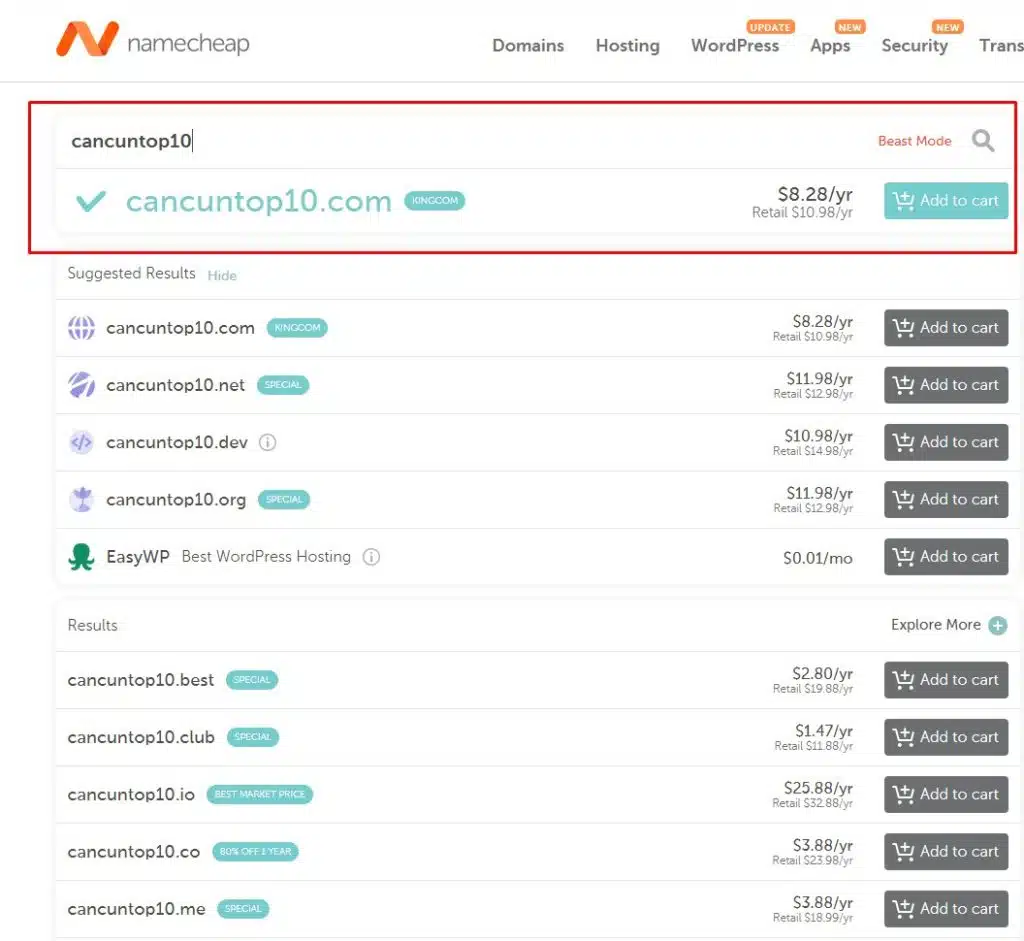Click the $0.01/mo EasyWP price
Image resolution: width=1024 pixels, height=941 pixels.
click(818, 558)
